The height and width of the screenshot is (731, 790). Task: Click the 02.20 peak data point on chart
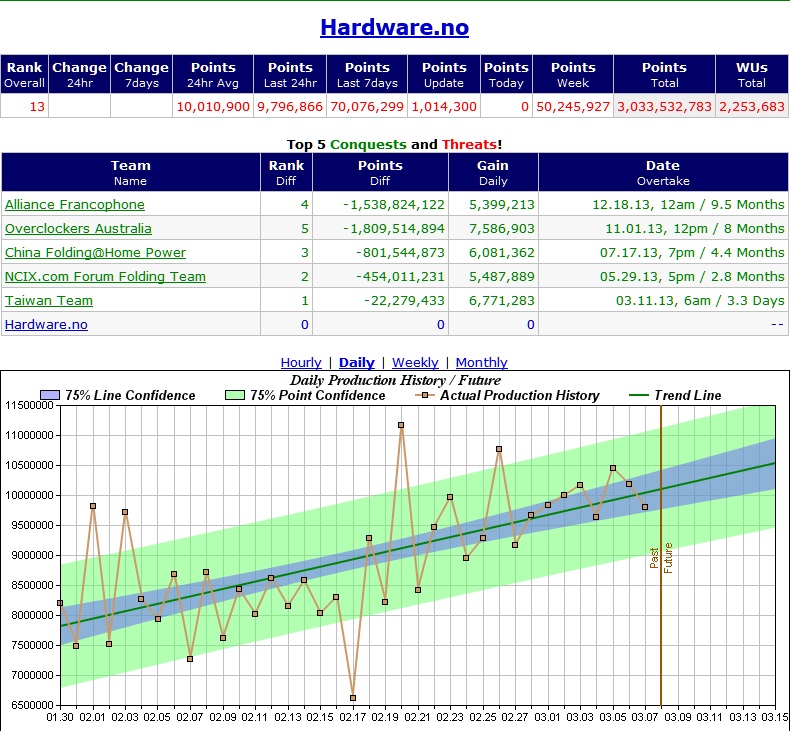(401, 425)
